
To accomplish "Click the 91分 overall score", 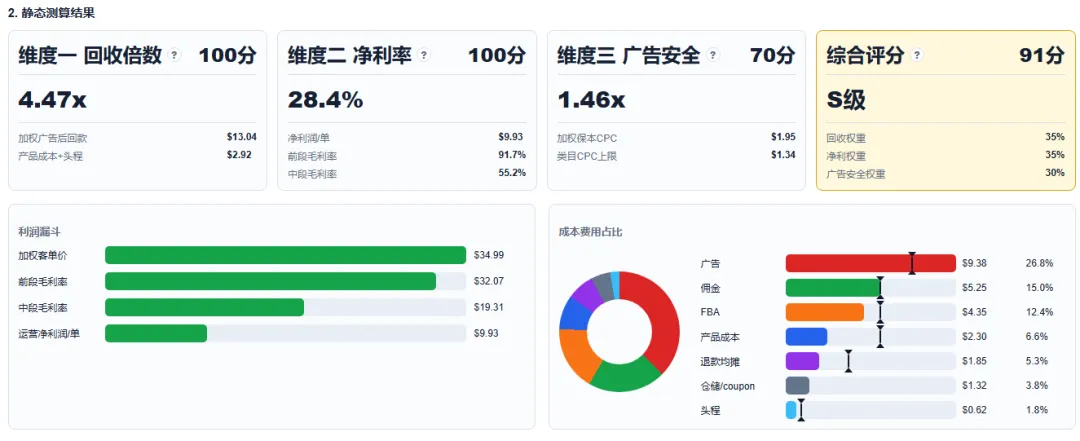I will (1042, 56).
